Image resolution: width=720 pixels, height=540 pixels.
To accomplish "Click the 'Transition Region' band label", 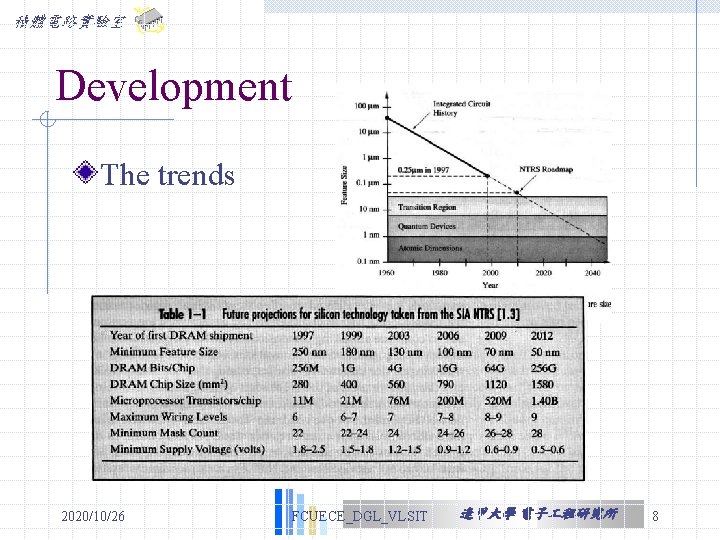I will (x=427, y=207).
